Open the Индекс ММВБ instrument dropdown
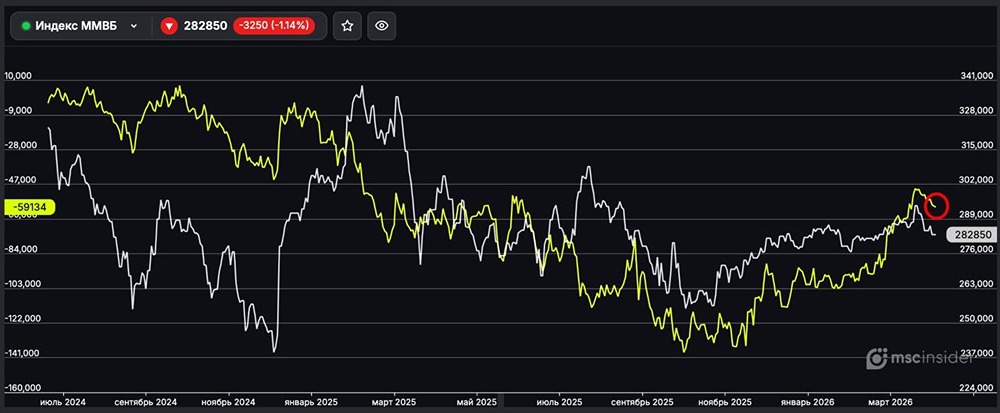Viewport: 1000px width, 413px height. (x=133, y=26)
